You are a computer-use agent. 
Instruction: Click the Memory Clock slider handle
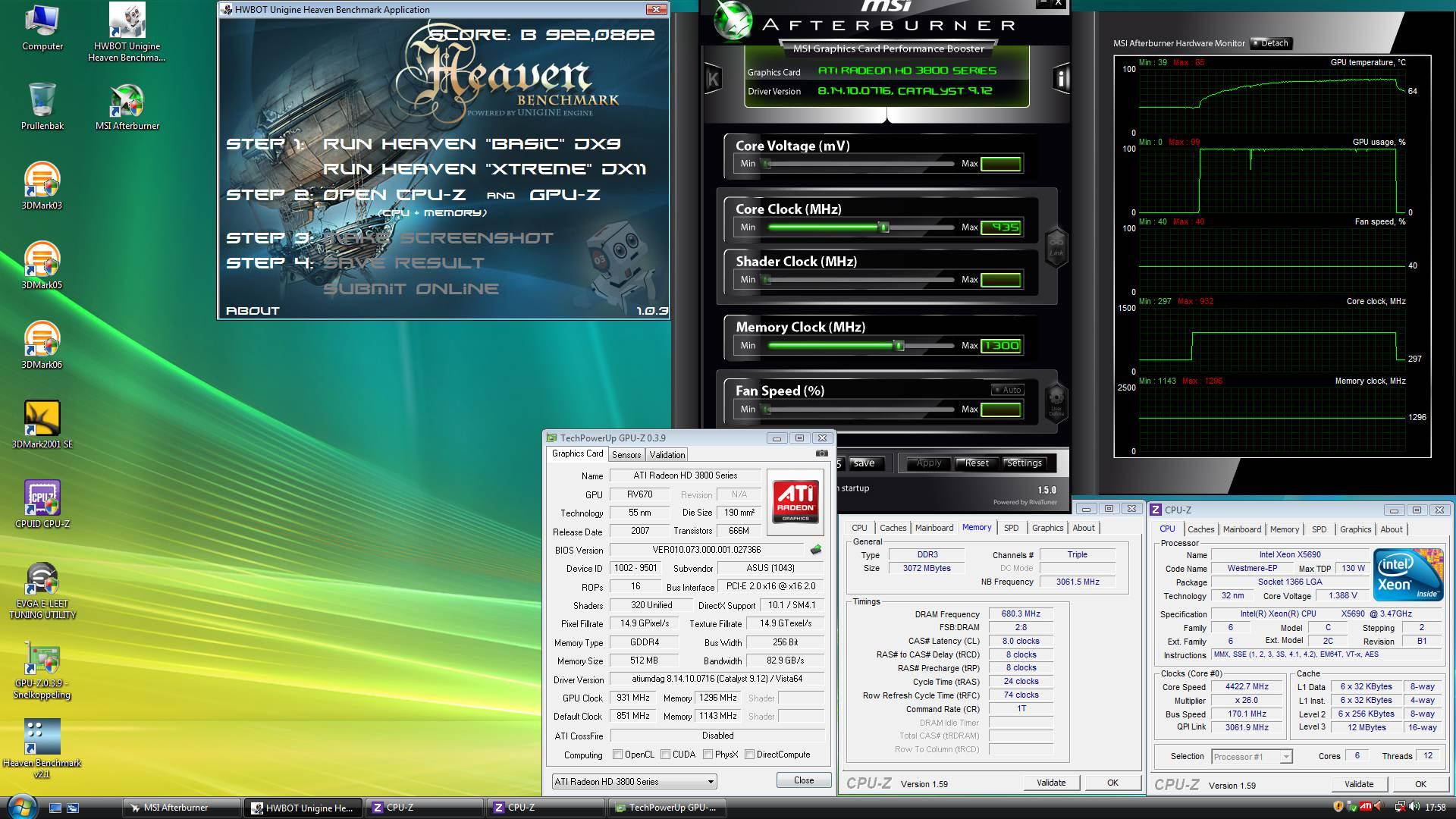[899, 346]
